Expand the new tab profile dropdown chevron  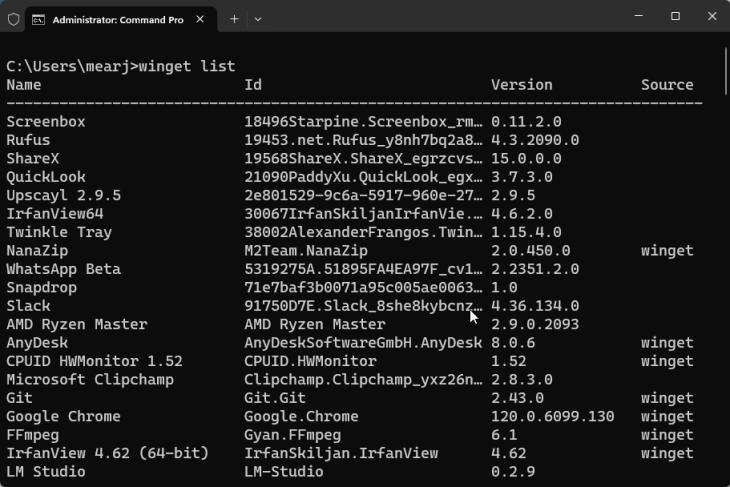pos(258,19)
